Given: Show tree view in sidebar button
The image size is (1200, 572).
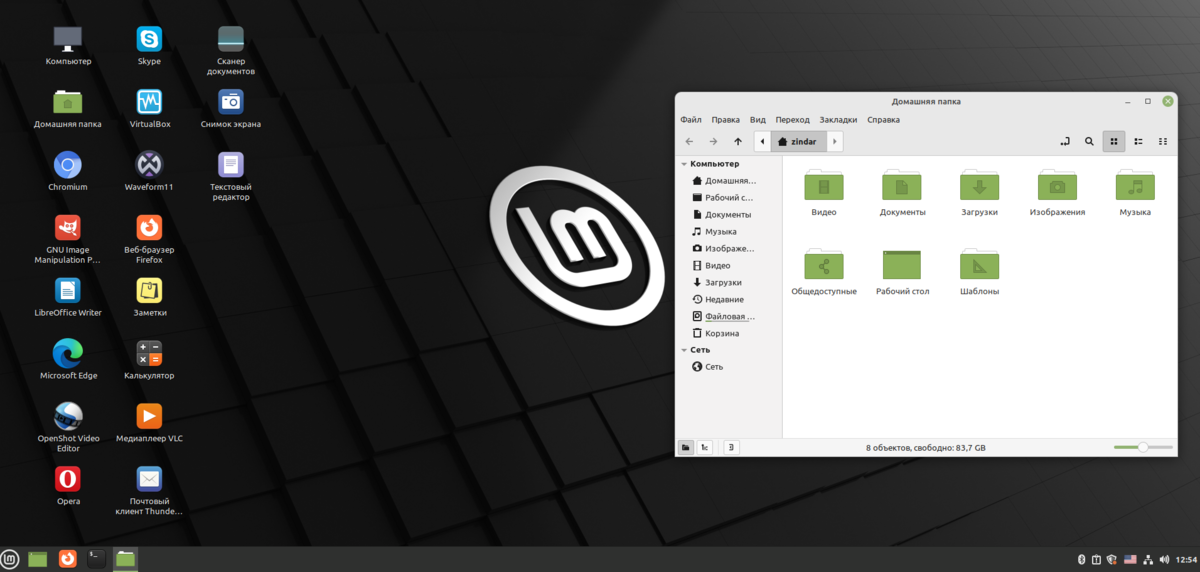Looking at the screenshot, I should (x=705, y=448).
